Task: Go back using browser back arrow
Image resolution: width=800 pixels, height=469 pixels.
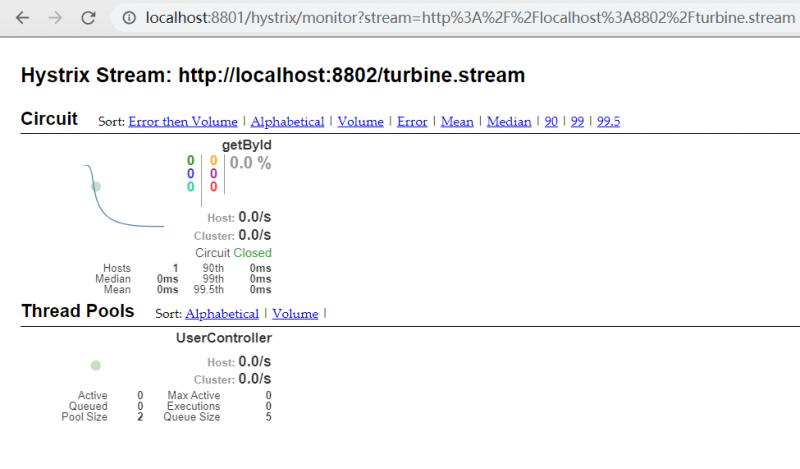Action: click(22, 18)
